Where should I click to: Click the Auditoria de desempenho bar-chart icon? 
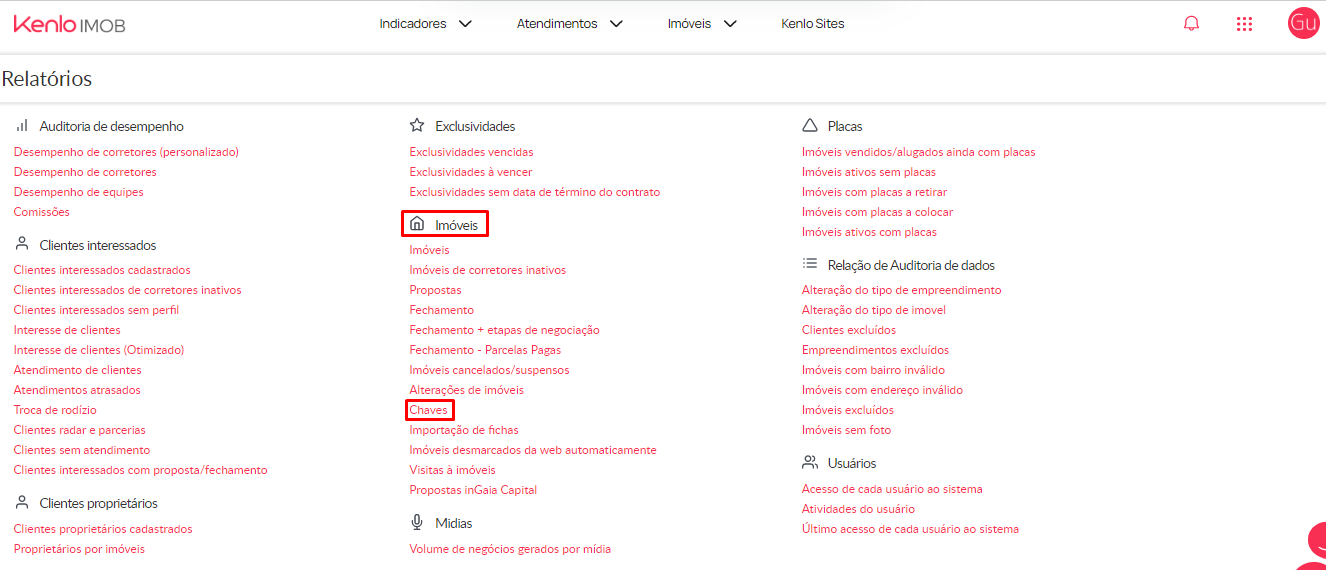tap(22, 126)
